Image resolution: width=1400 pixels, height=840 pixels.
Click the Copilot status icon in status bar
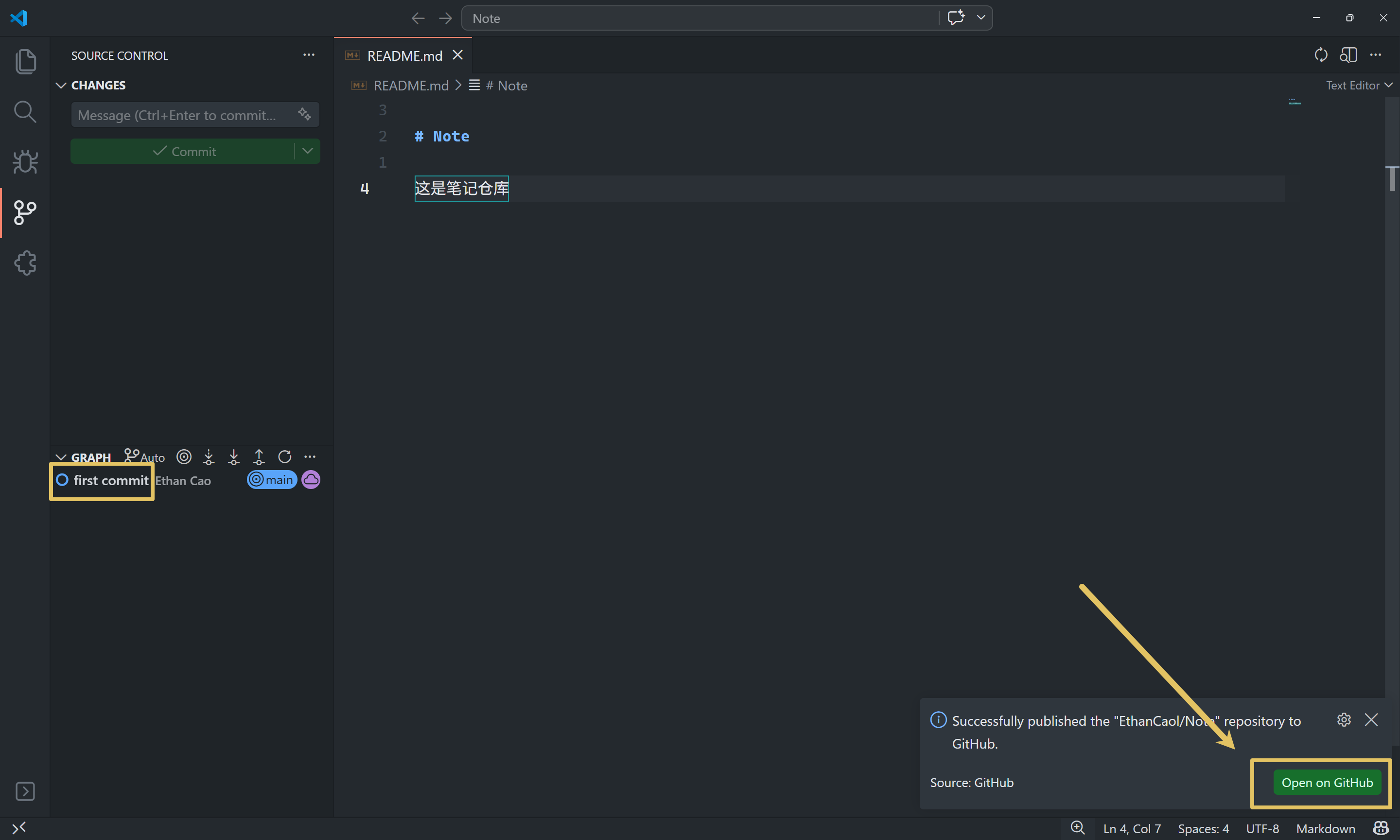click(x=1381, y=828)
